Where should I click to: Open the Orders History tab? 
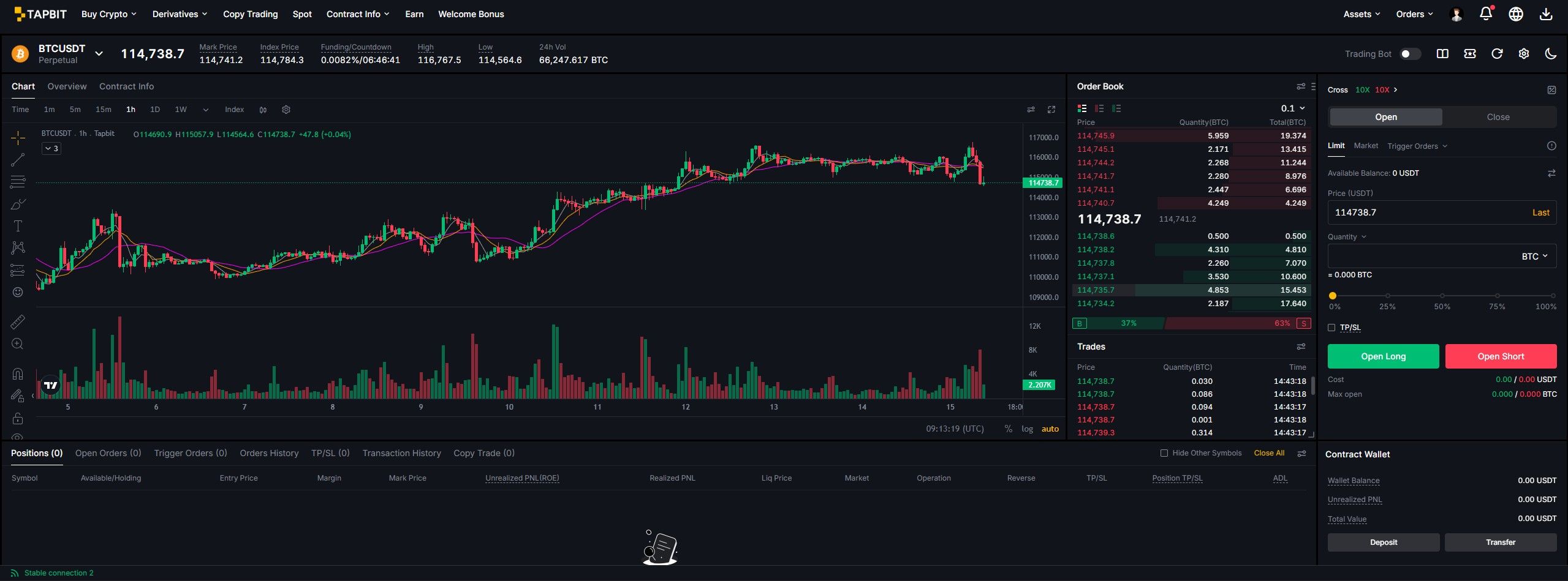[269, 453]
